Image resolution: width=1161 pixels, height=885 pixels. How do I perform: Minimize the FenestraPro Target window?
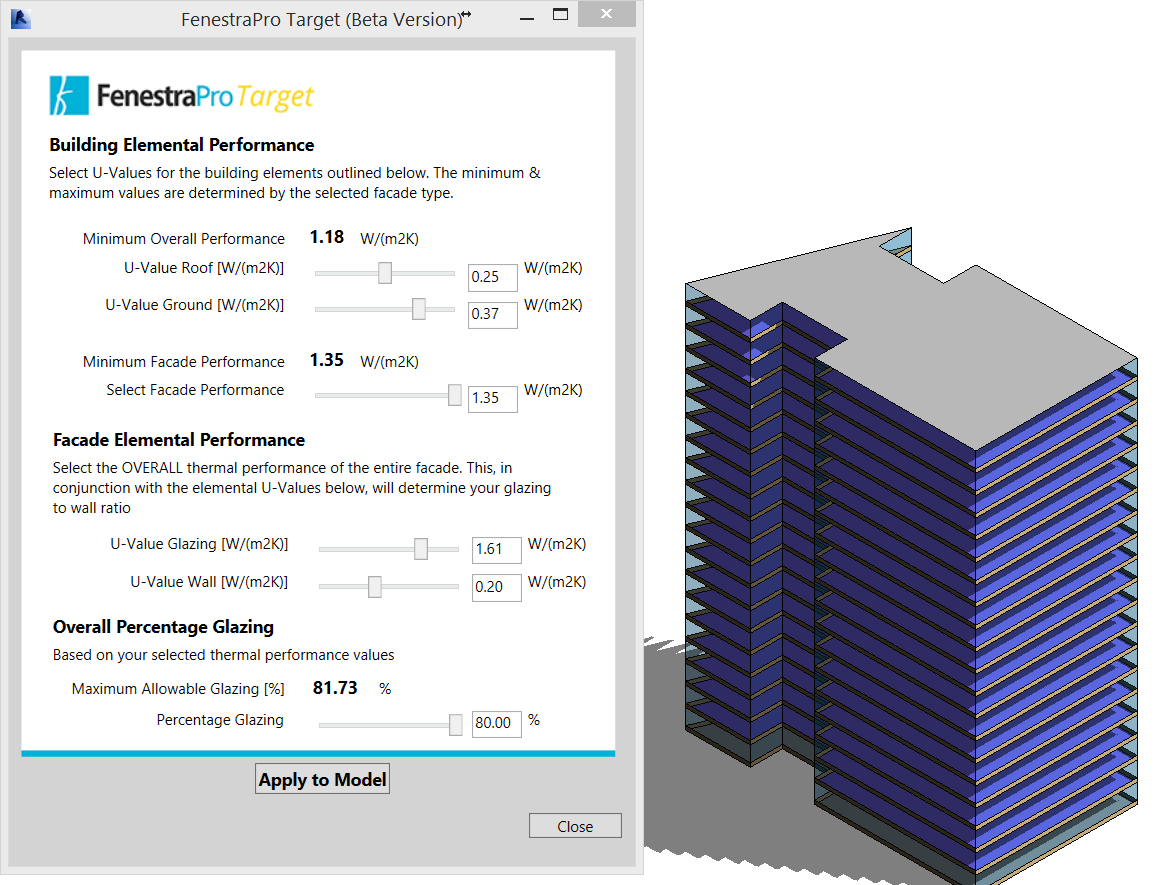pos(527,18)
